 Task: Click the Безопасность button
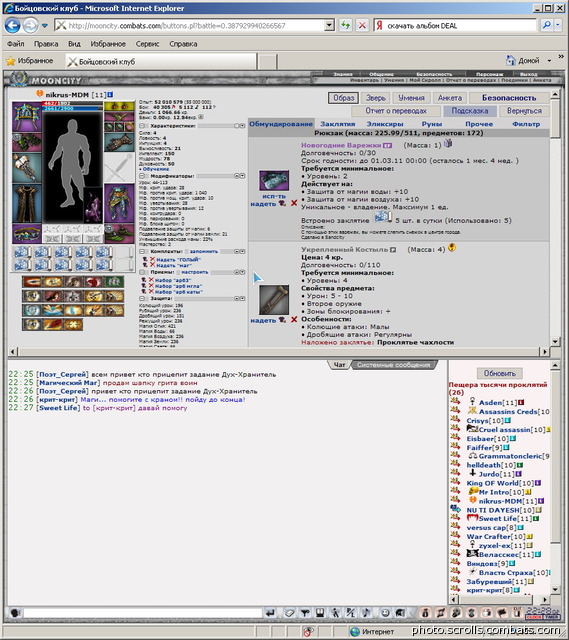tap(509, 98)
